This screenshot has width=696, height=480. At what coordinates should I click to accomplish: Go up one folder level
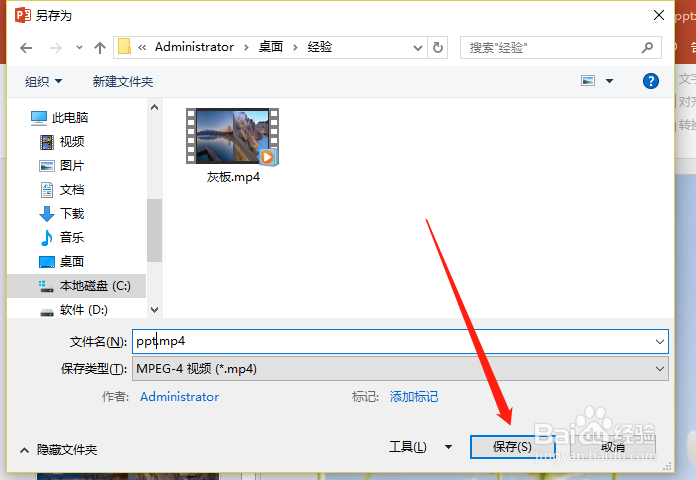(x=100, y=48)
